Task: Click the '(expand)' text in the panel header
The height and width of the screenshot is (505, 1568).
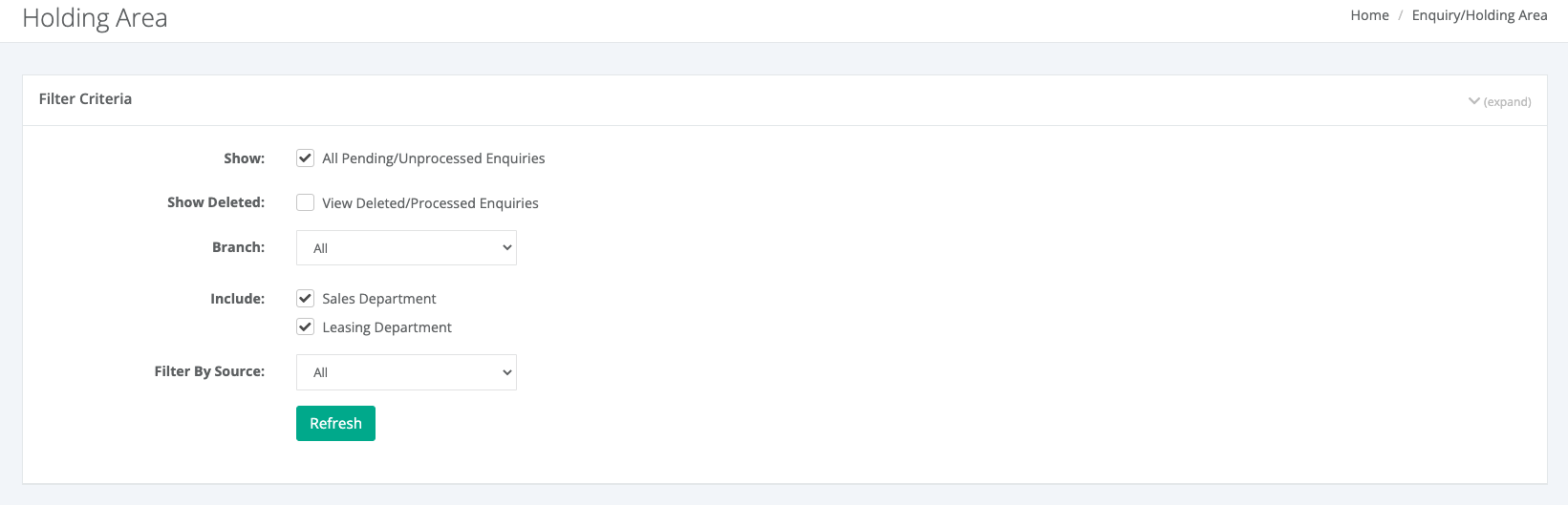Action: click(x=1507, y=102)
